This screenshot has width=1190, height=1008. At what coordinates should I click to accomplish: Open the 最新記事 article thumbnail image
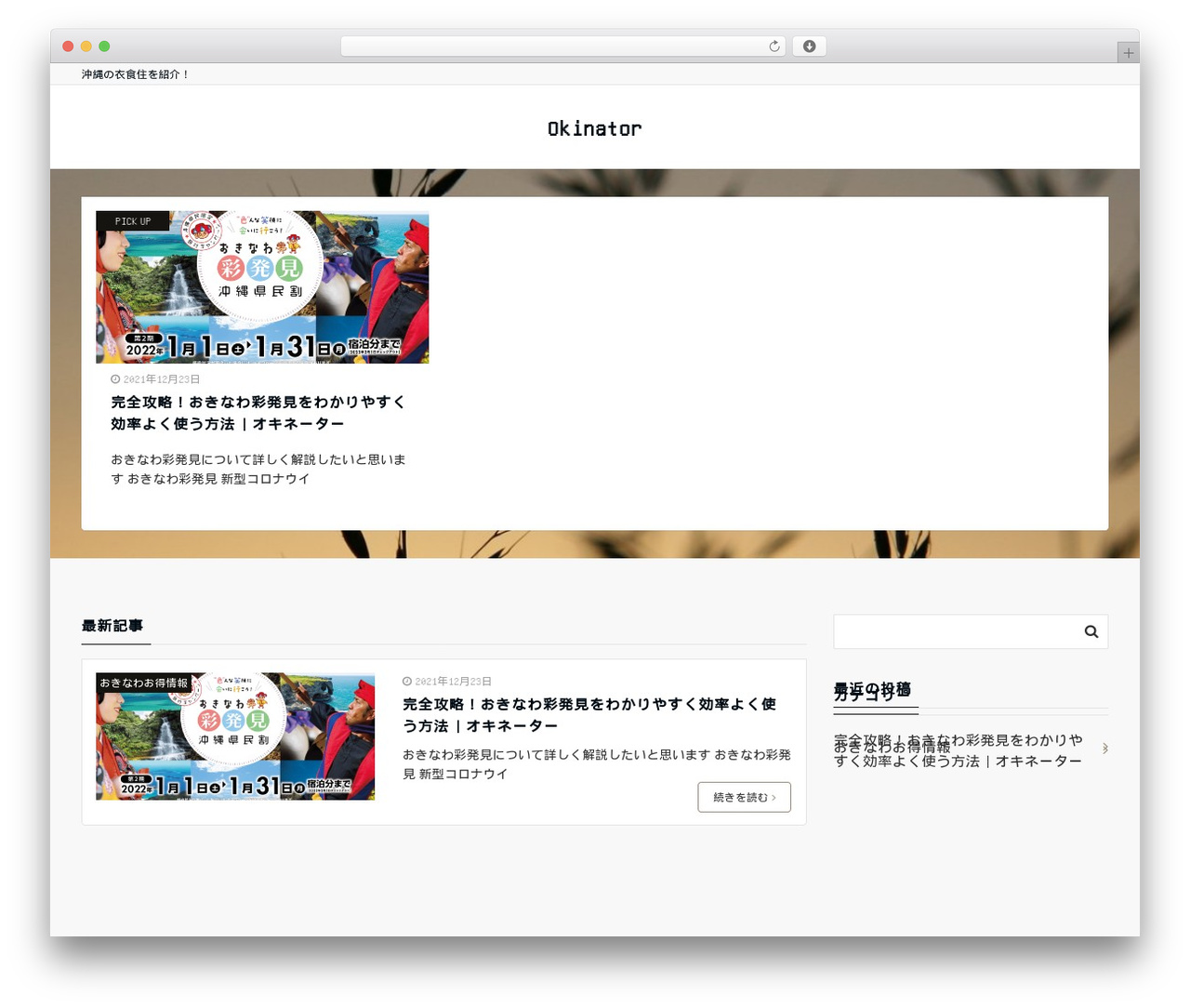point(235,736)
